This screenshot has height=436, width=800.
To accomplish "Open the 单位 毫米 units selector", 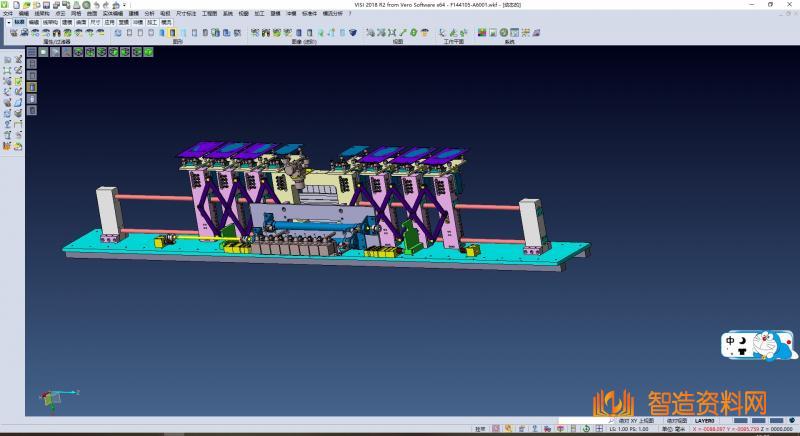I will (x=674, y=429).
